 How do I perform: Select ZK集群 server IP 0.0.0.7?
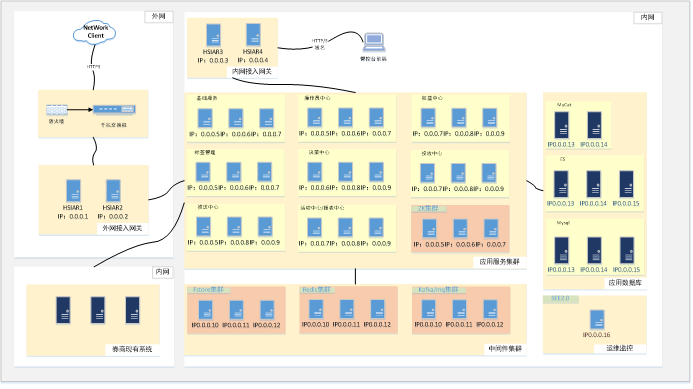(491, 229)
